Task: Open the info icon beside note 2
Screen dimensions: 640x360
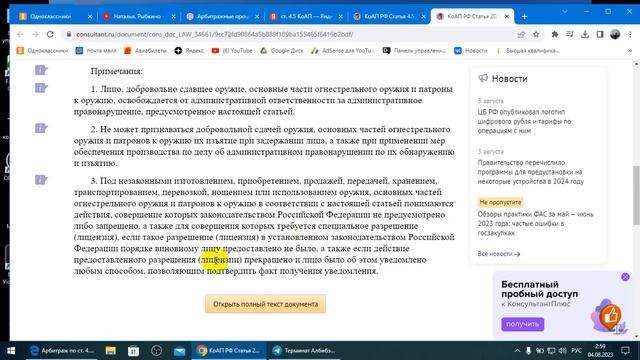Action: click(41, 128)
